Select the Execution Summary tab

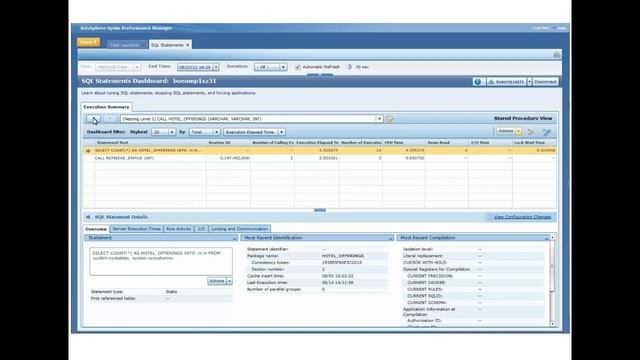(x=107, y=107)
